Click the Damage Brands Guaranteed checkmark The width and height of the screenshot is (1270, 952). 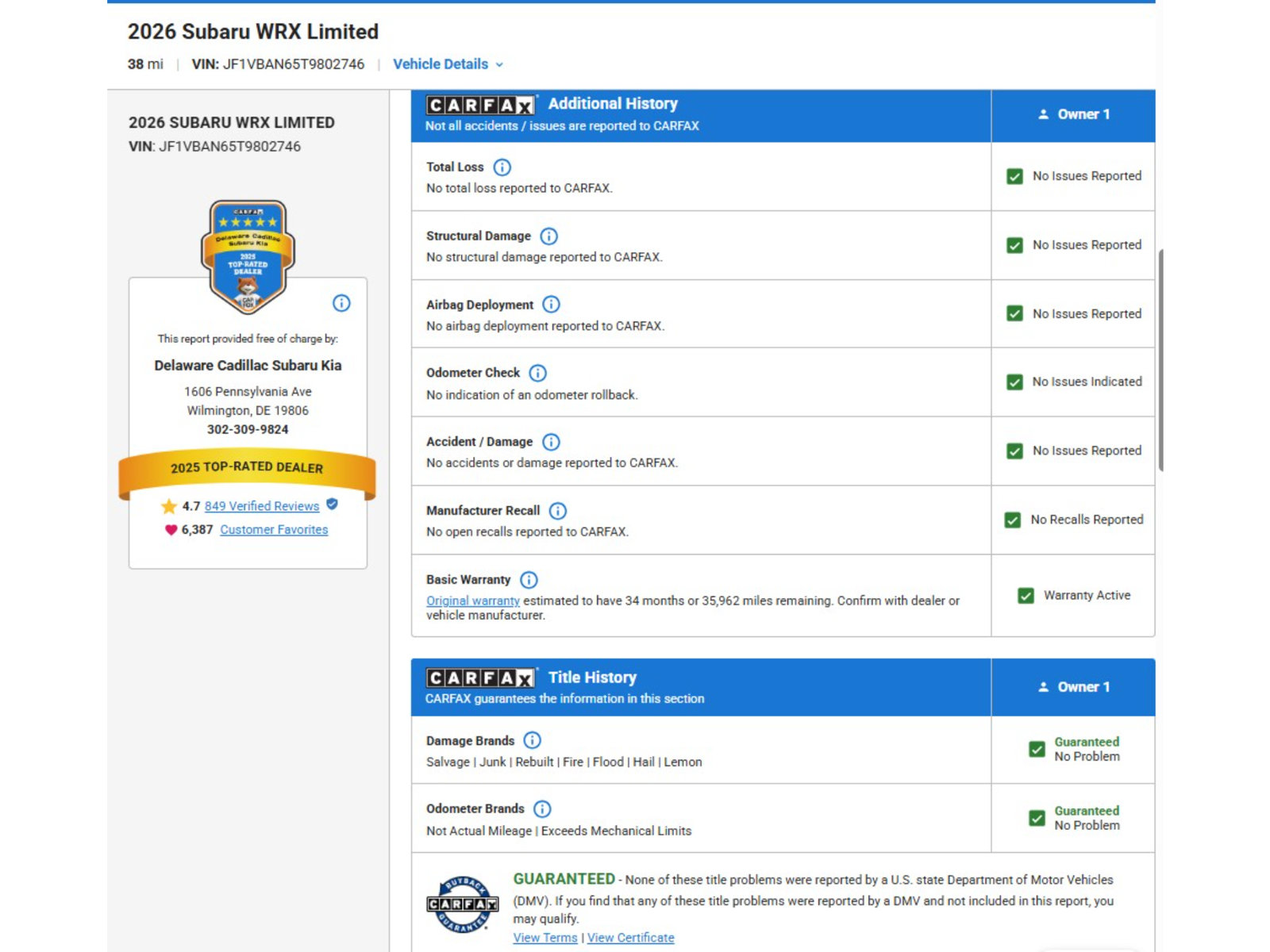[1037, 749]
